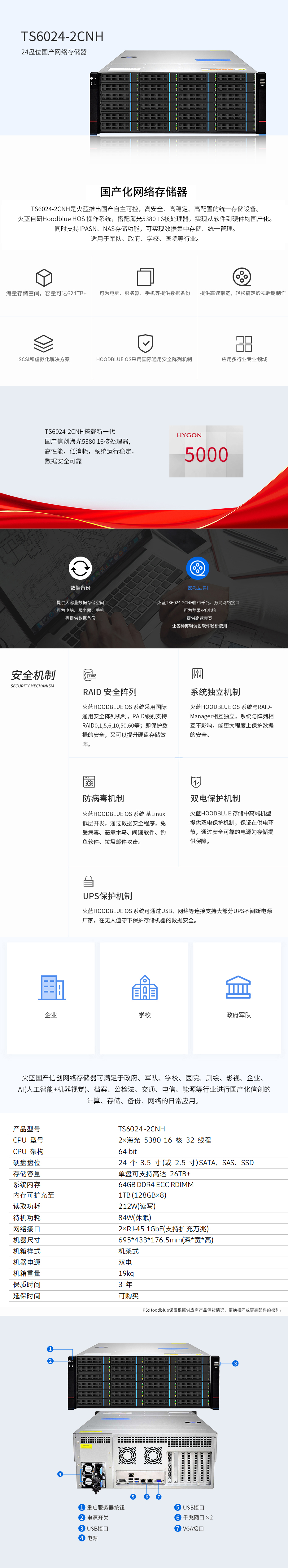The width and height of the screenshot is (288, 1568).
Task: Select the subtitle 24盘位国产网络存储器
Action: pyautogui.click(x=54, y=52)
